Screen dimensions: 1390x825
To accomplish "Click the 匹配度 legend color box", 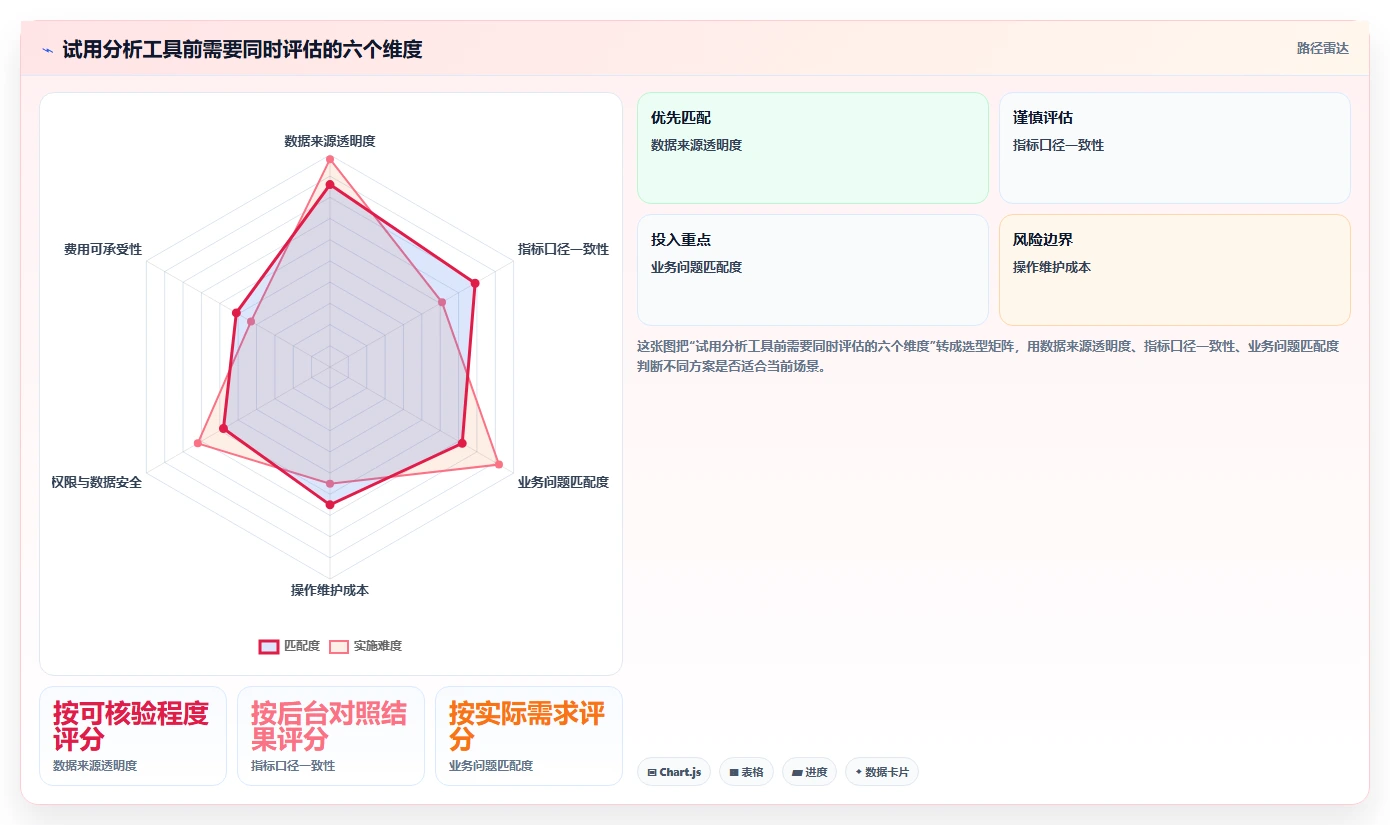I will [268, 646].
